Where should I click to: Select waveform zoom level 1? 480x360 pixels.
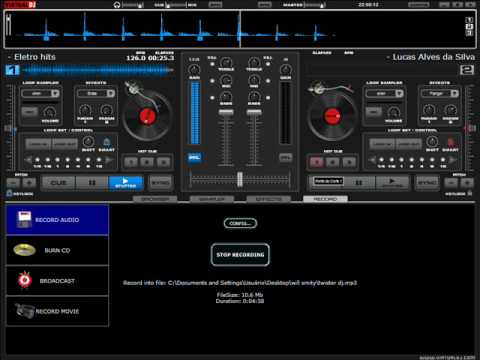coord(469,20)
